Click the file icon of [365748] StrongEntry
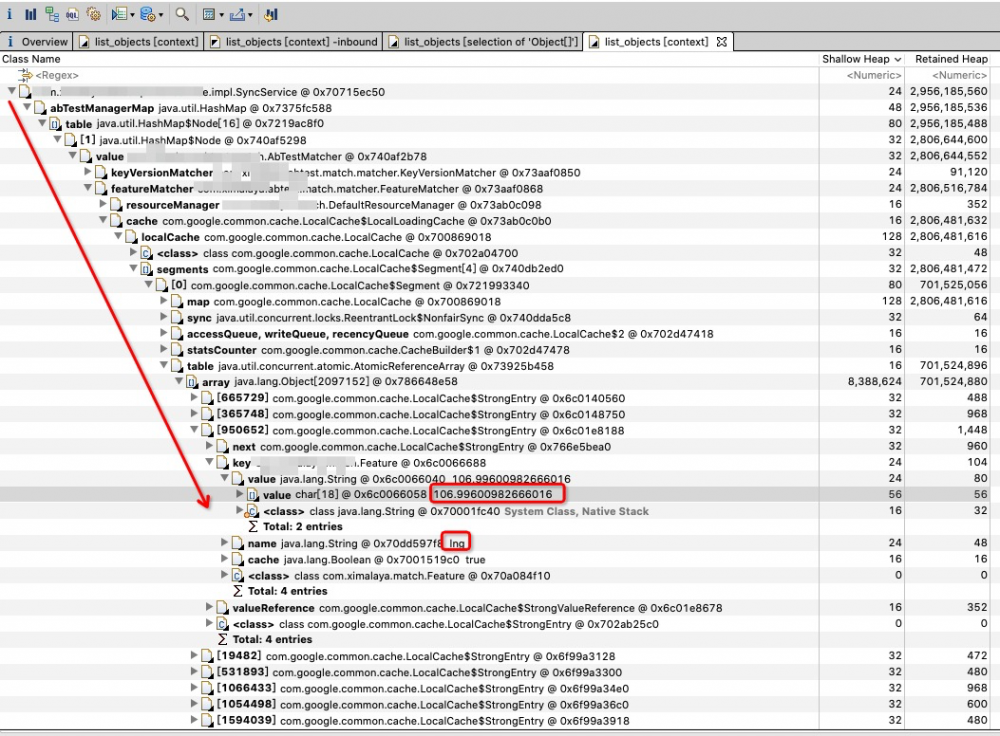Viewport: 1000px width, 736px height. point(207,414)
